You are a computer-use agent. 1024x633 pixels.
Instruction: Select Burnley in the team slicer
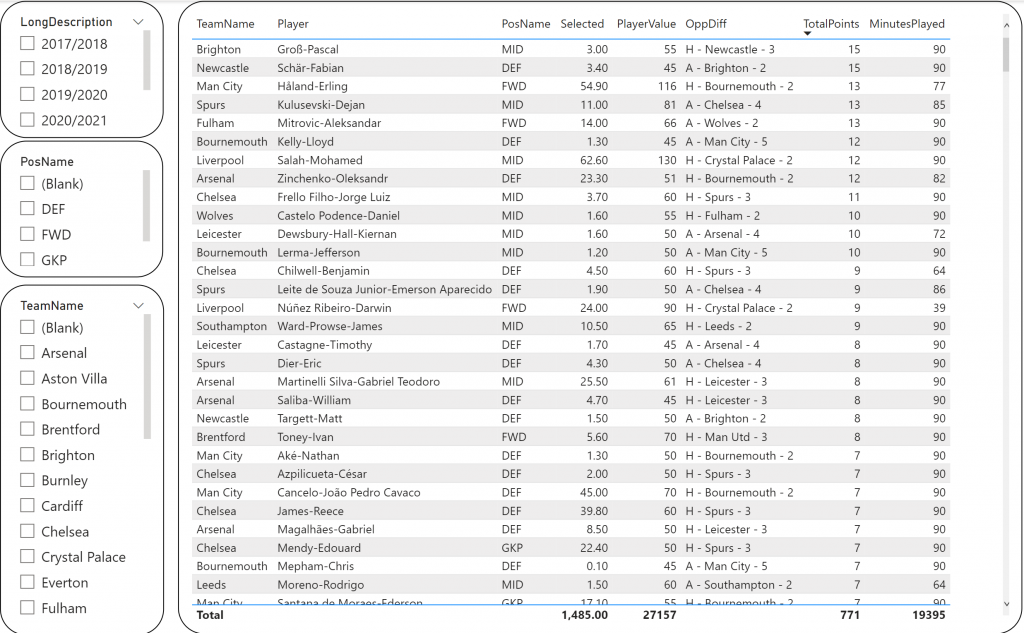pos(27,480)
